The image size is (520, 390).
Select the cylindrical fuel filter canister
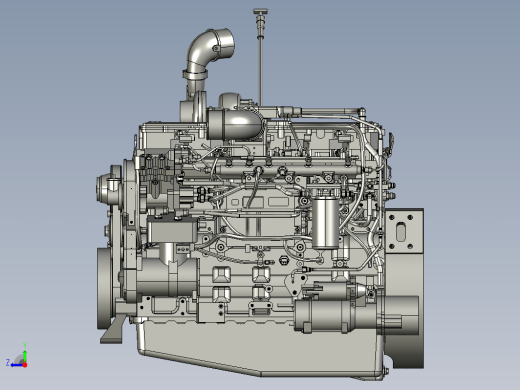(x=325, y=223)
